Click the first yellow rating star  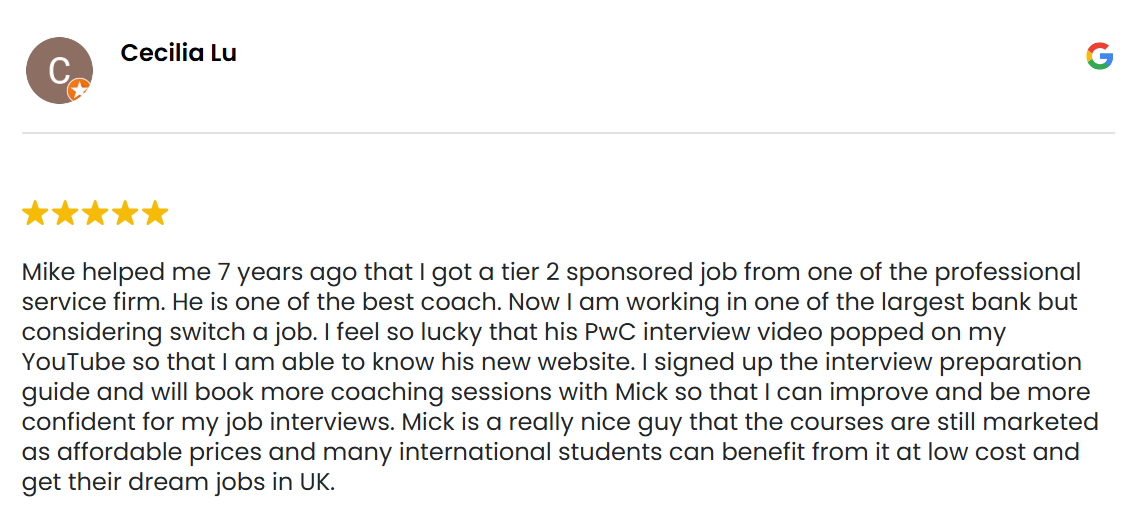pos(35,213)
